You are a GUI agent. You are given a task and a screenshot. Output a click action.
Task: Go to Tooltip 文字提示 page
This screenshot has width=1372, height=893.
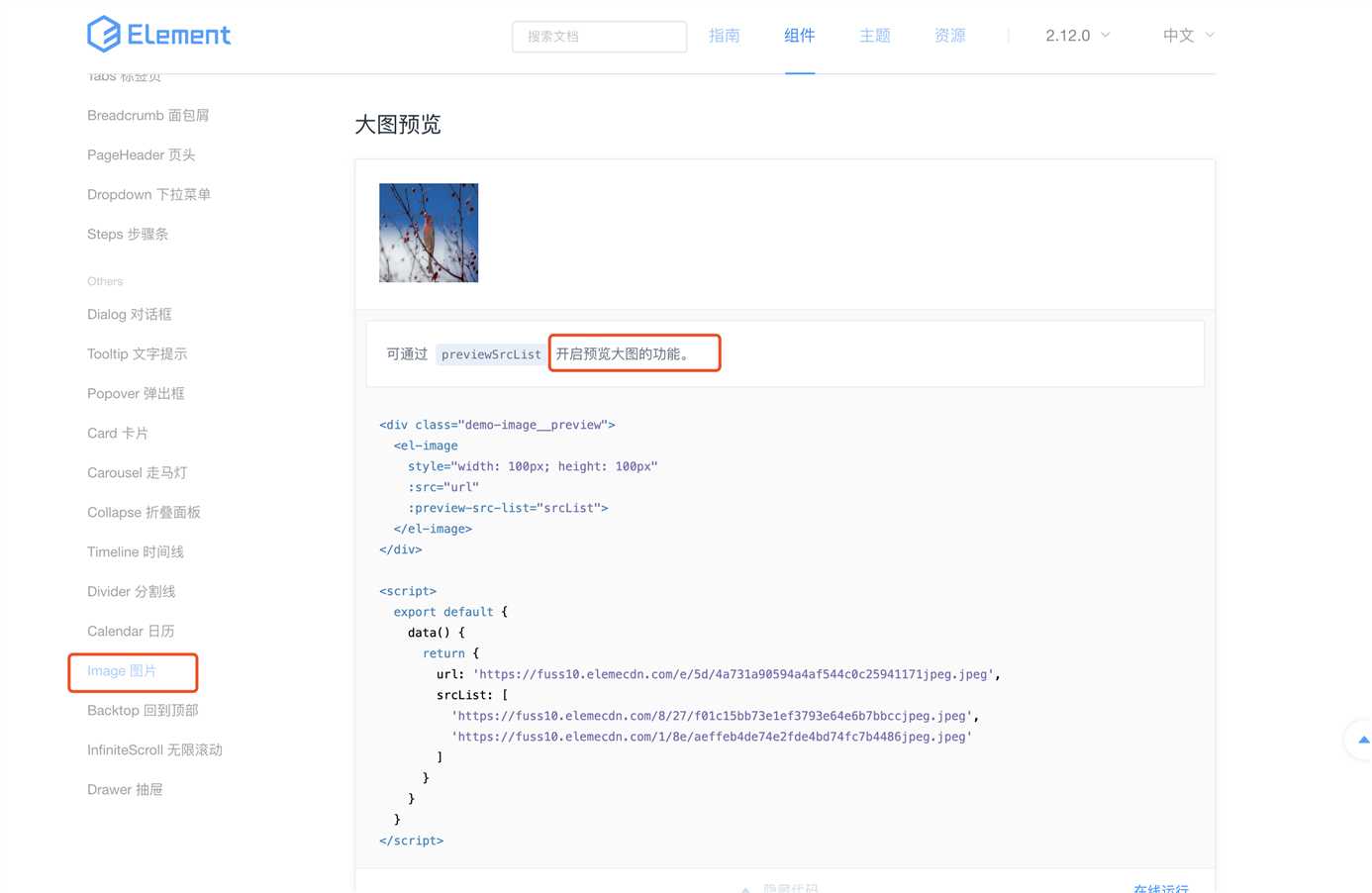[138, 353]
